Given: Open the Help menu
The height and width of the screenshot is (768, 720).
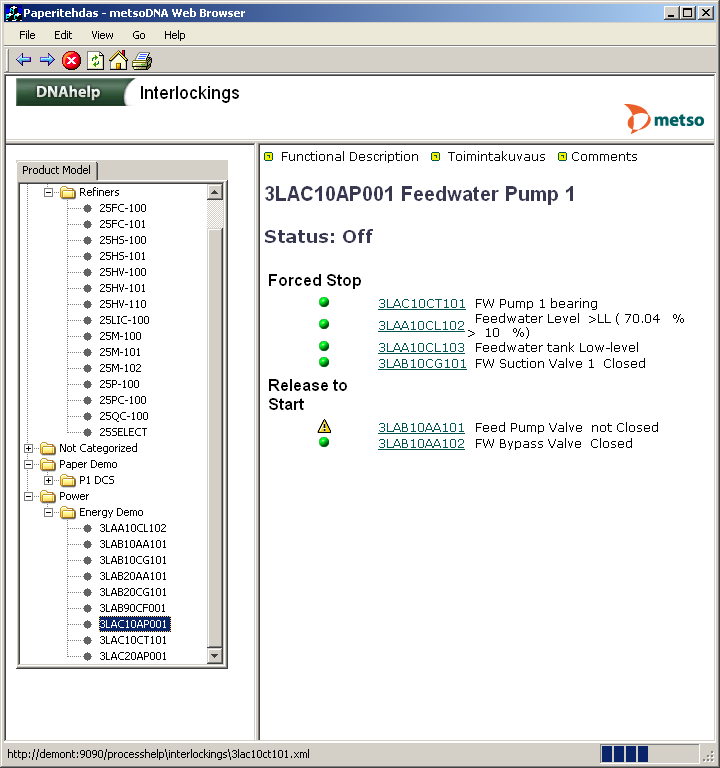Looking at the screenshot, I should pyautogui.click(x=174, y=35).
